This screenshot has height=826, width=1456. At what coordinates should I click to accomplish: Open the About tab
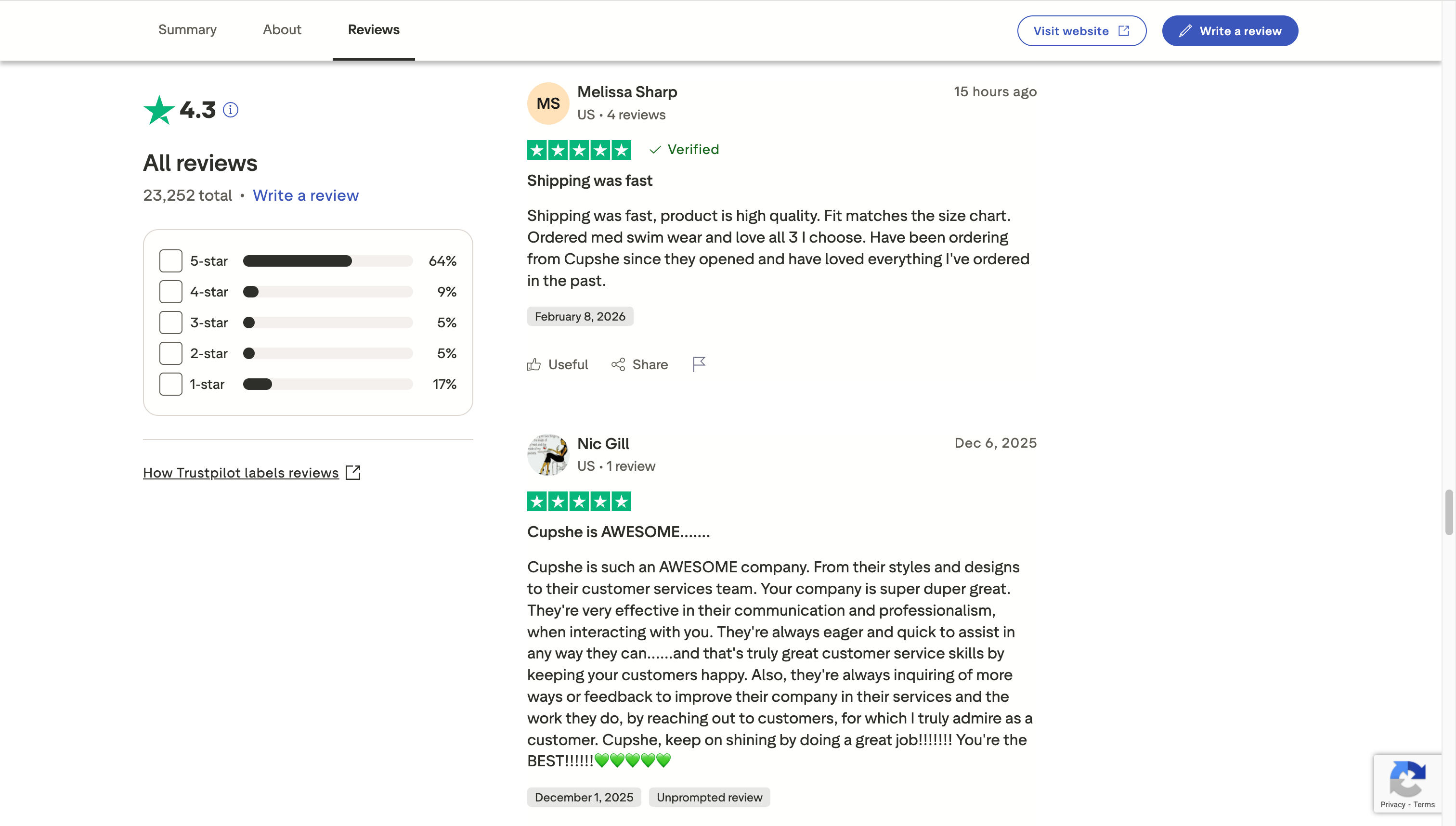click(282, 29)
